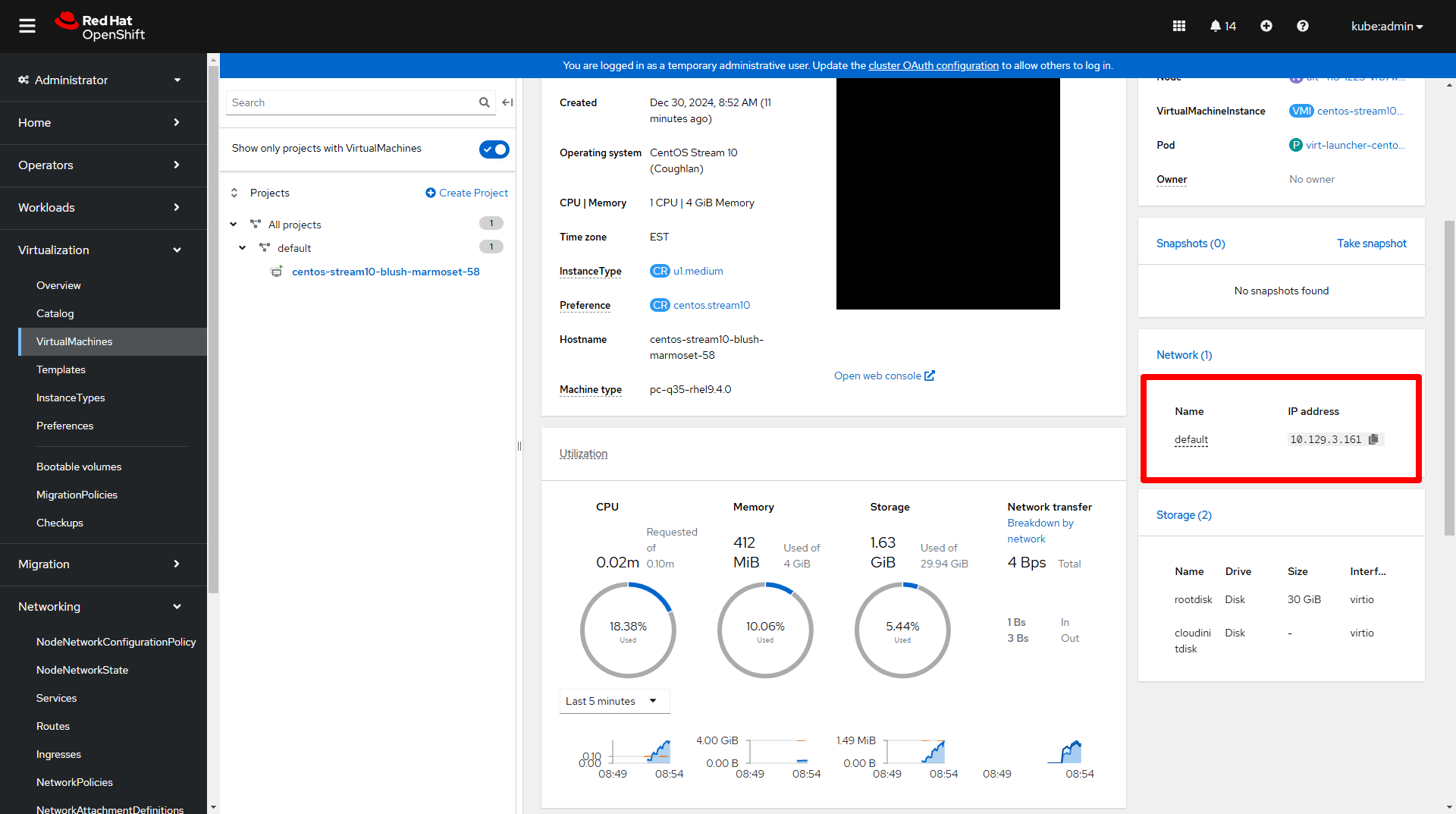Collapse the All projects tree node

click(234, 225)
